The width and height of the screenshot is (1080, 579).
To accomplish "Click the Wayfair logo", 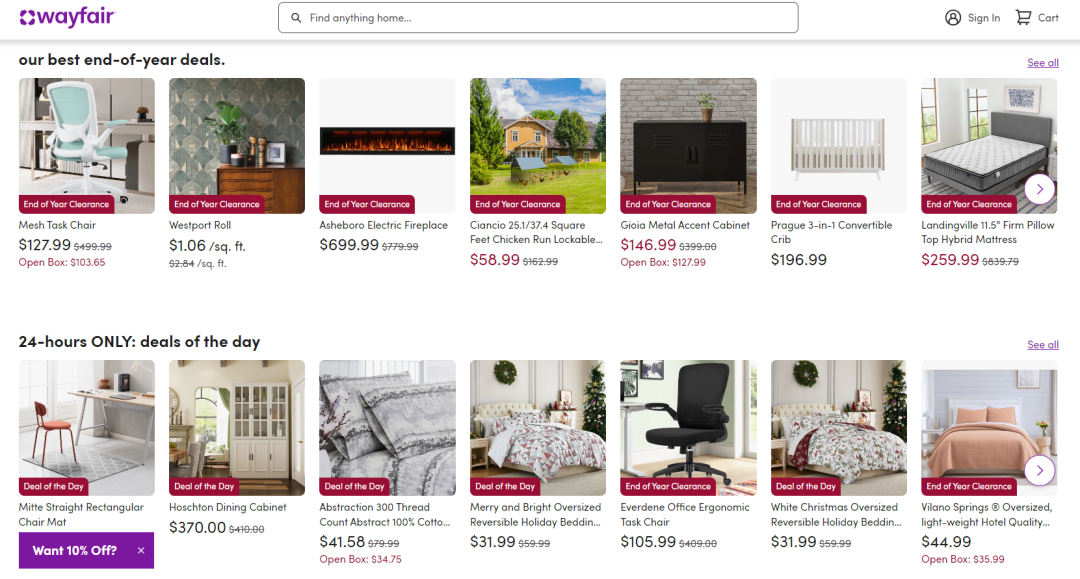I will (x=67, y=17).
